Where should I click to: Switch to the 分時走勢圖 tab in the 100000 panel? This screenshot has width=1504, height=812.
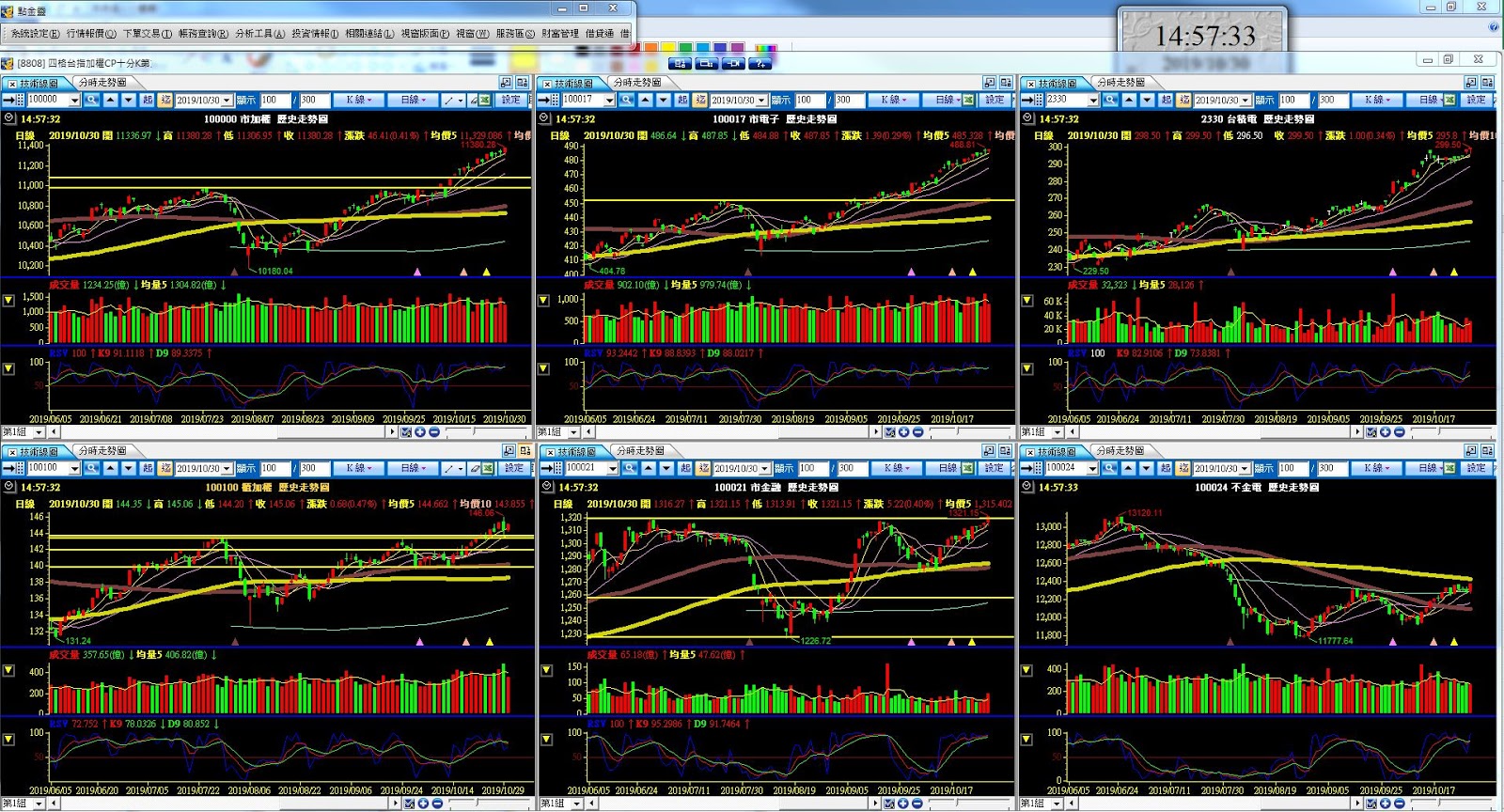point(102,83)
